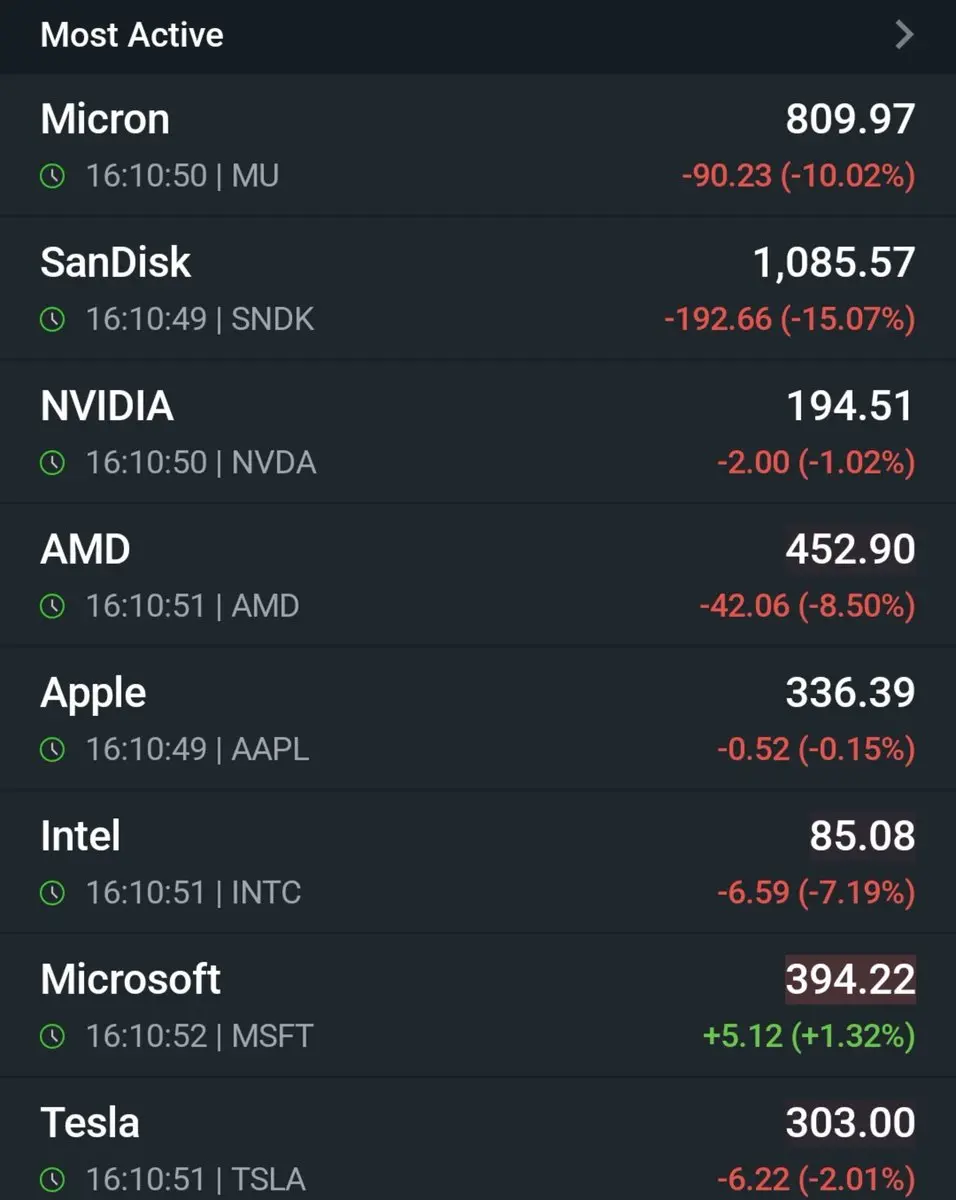Tap the clock icon beside AAPL
Viewport: 956px width, 1200px height.
(52, 749)
